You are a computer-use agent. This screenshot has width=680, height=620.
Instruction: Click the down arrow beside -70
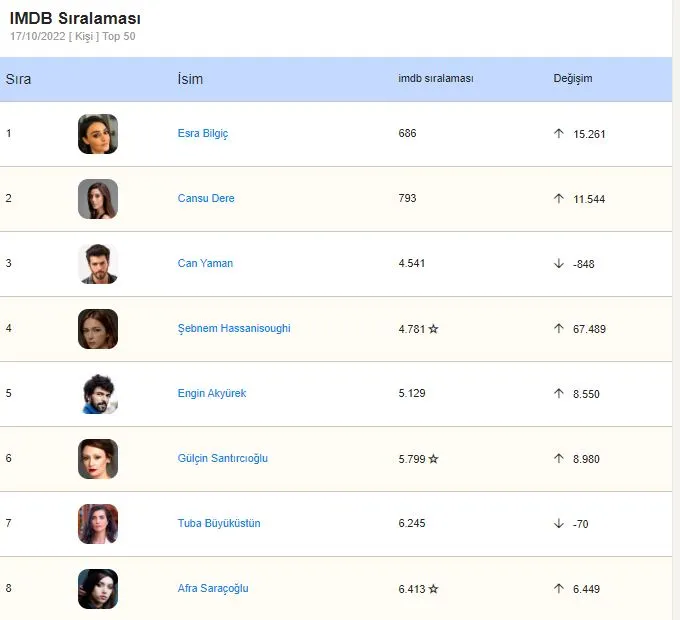tap(559, 524)
